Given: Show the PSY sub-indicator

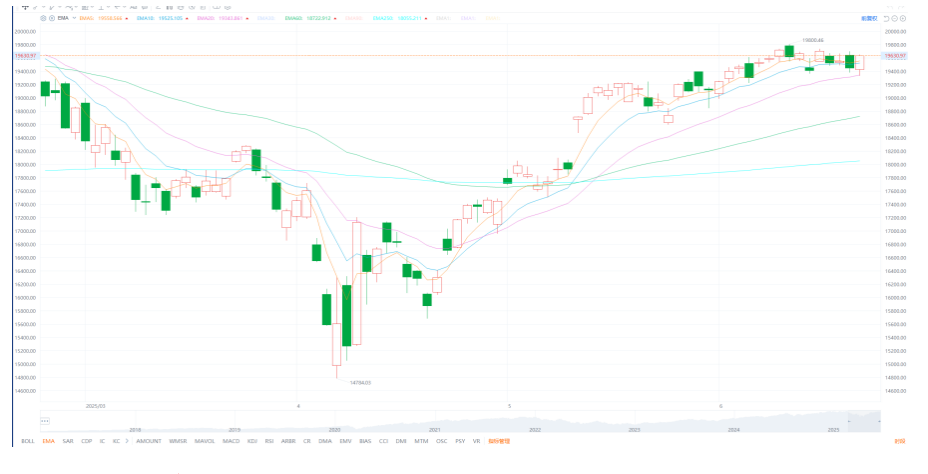Looking at the screenshot, I should point(460,441).
